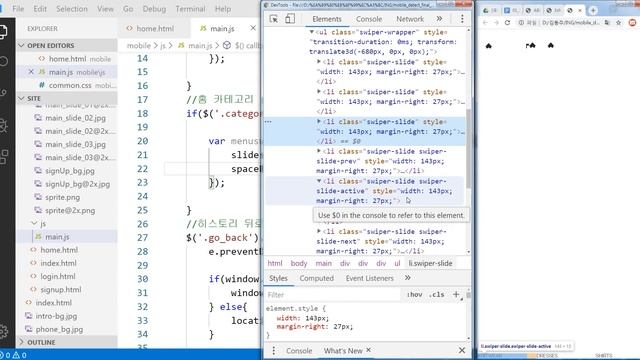Open the Debug icon in activity bar

tap(4, 125)
